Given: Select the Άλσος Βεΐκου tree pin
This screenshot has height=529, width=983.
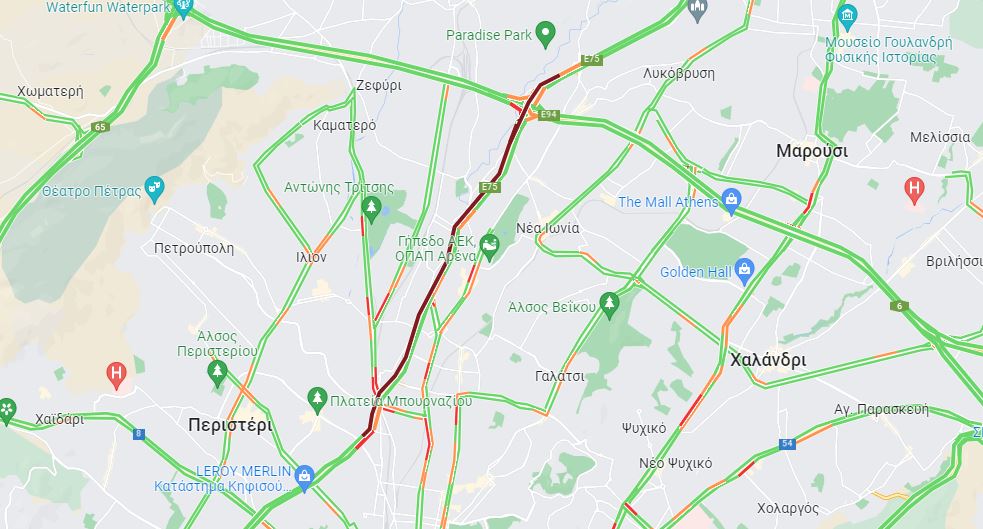Looking at the screenshot, I should 609,306.
